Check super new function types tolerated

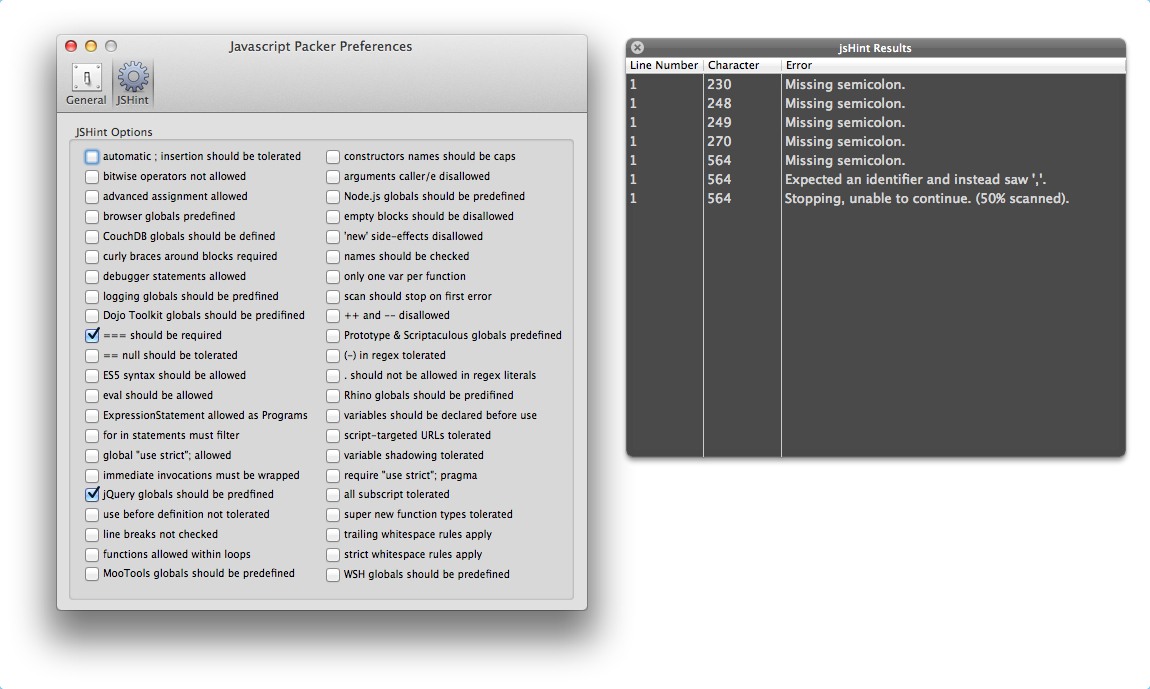[x=333, y=514]
